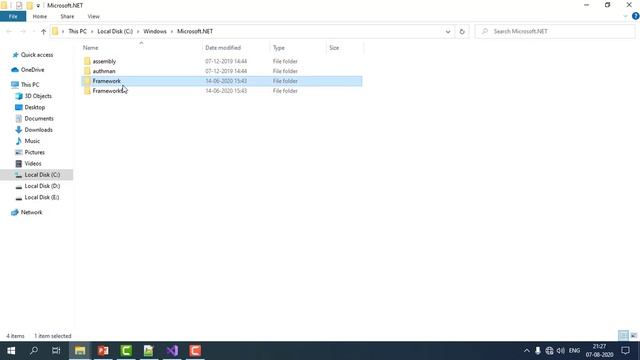Sort by the Size column header
The width and height of the screenshot is (640, 360).
334,48
